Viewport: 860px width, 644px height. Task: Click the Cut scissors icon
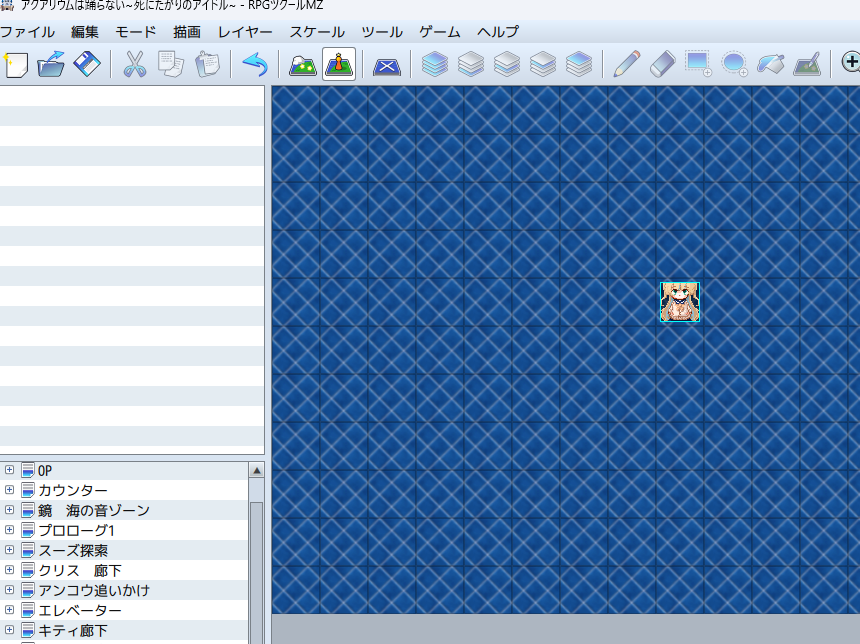click(x=134, y=65)
